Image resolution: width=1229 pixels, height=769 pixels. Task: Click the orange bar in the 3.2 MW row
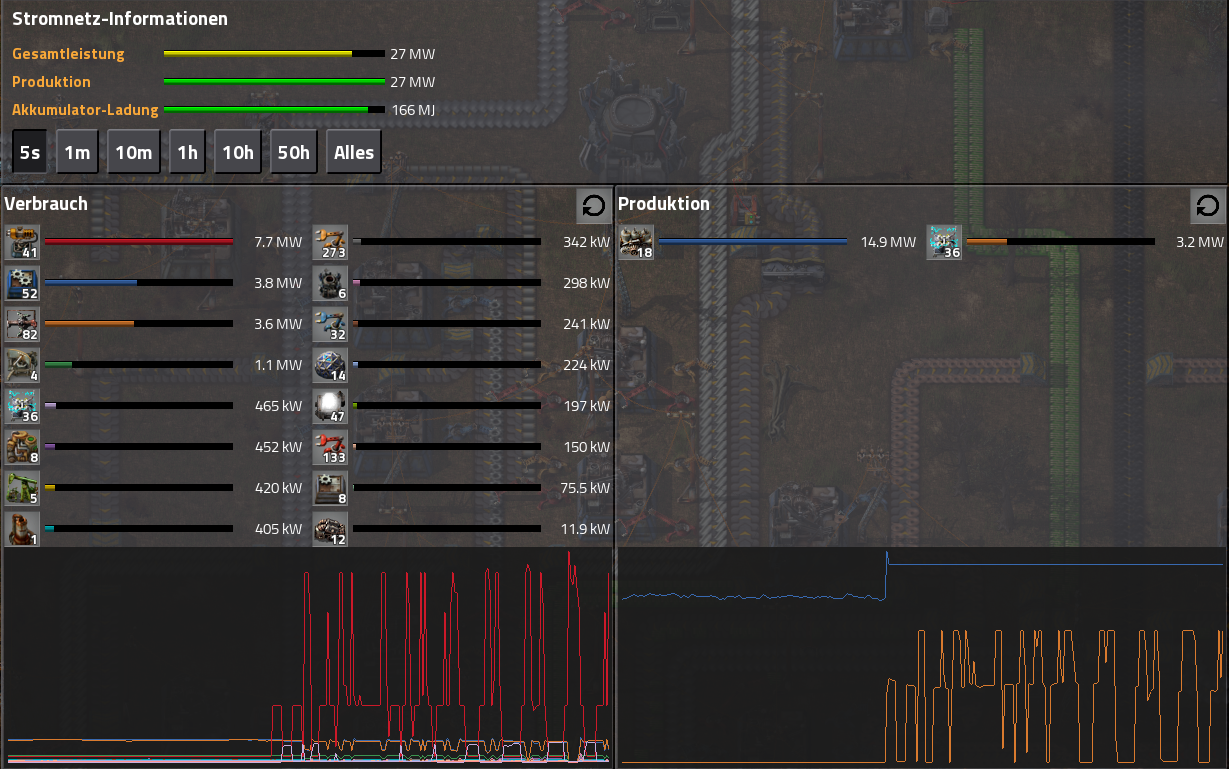[x=1060, y=242]
